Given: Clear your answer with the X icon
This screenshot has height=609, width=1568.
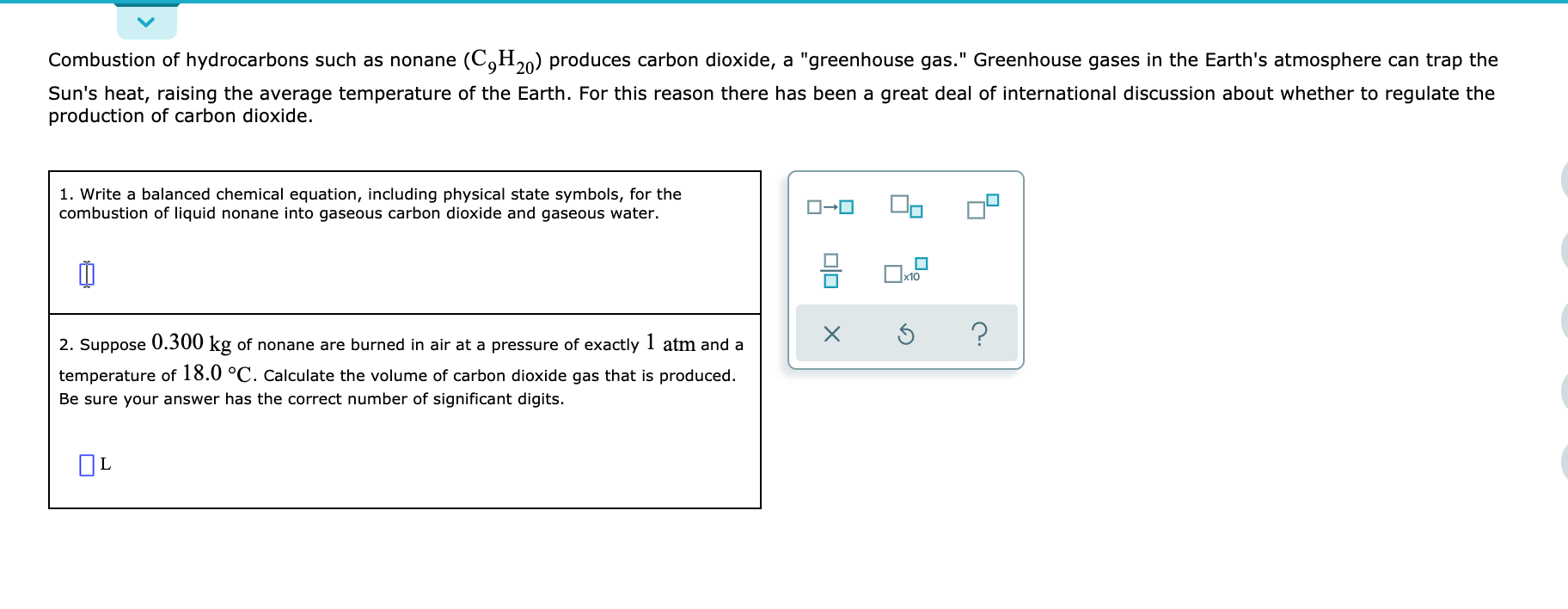Looking at the screenshot, I should 833,334.
